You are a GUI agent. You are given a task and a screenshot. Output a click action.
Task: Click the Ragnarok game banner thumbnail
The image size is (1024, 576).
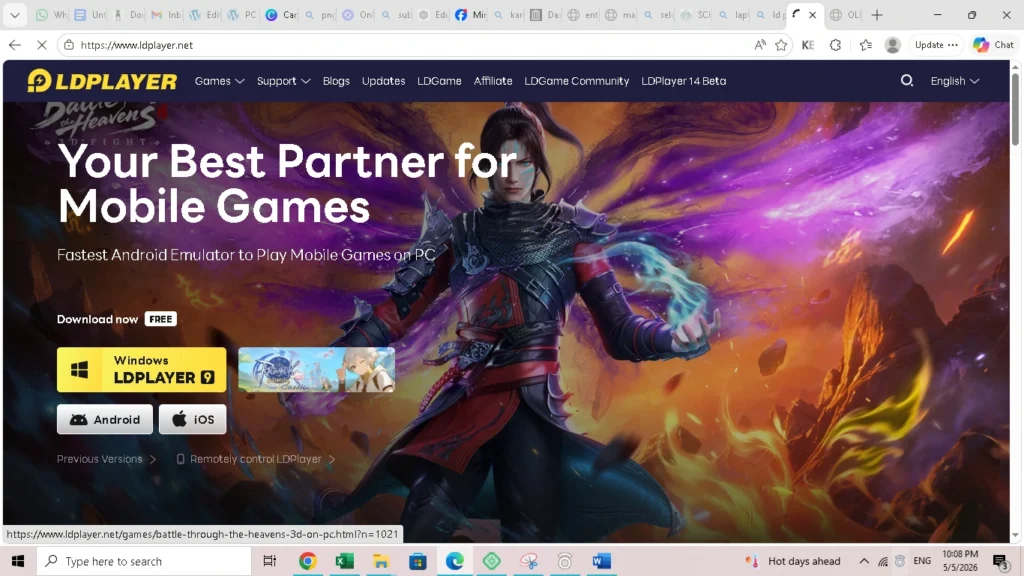click(317, 370)
